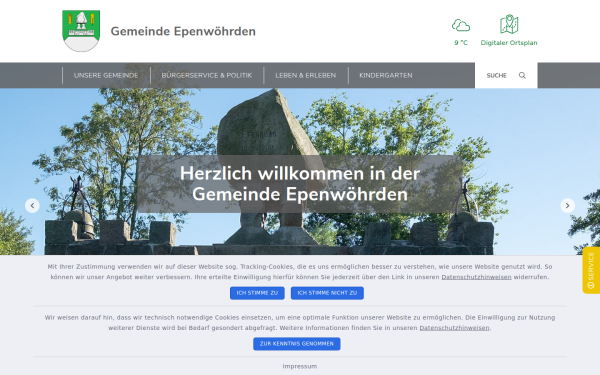Open the yellow Service side tab
This screenshot has height=375, width=600.
[591, 271]
